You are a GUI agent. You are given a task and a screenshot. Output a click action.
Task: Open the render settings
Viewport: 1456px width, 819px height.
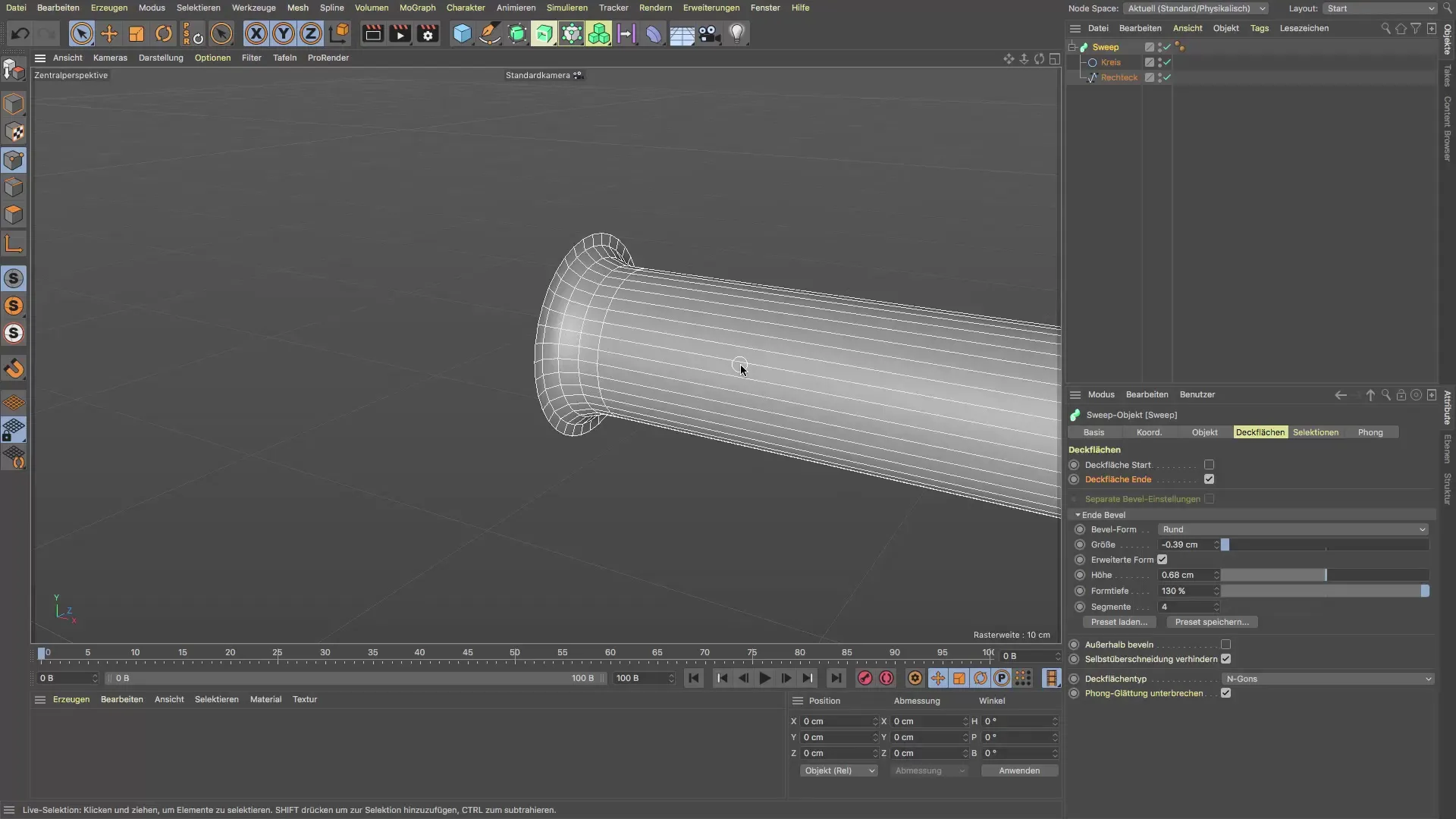(x=428, y=33)
